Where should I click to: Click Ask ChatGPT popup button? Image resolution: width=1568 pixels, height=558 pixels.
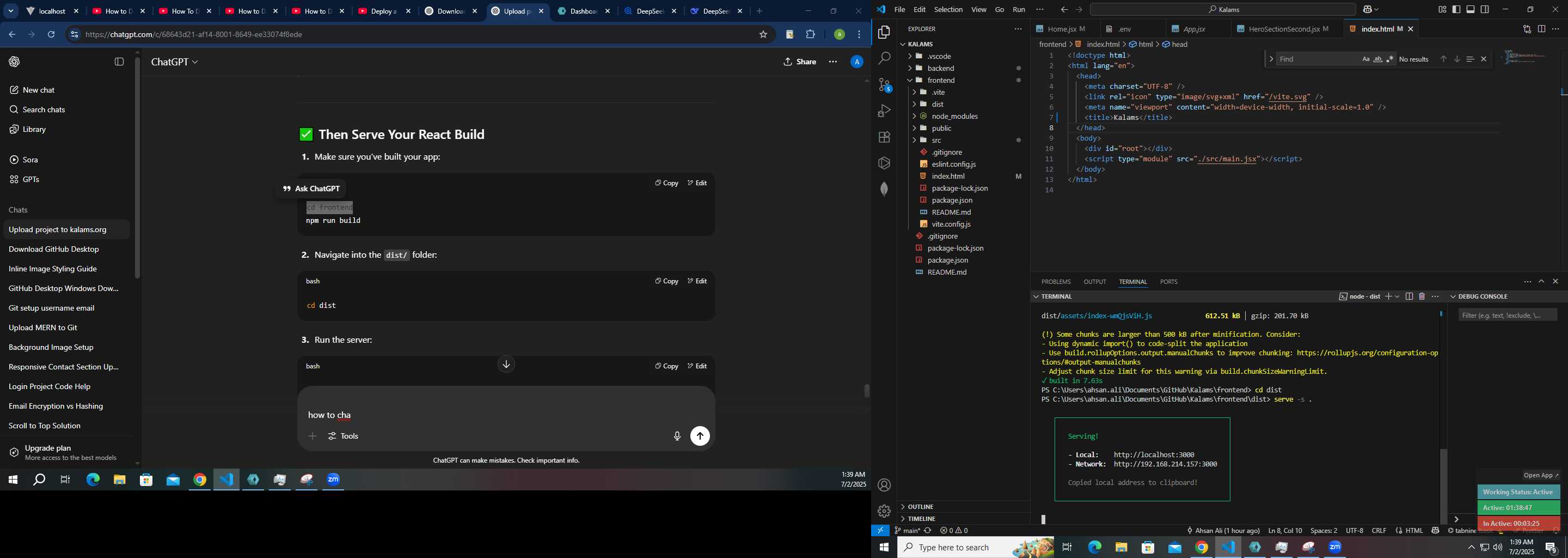(311, 189)
